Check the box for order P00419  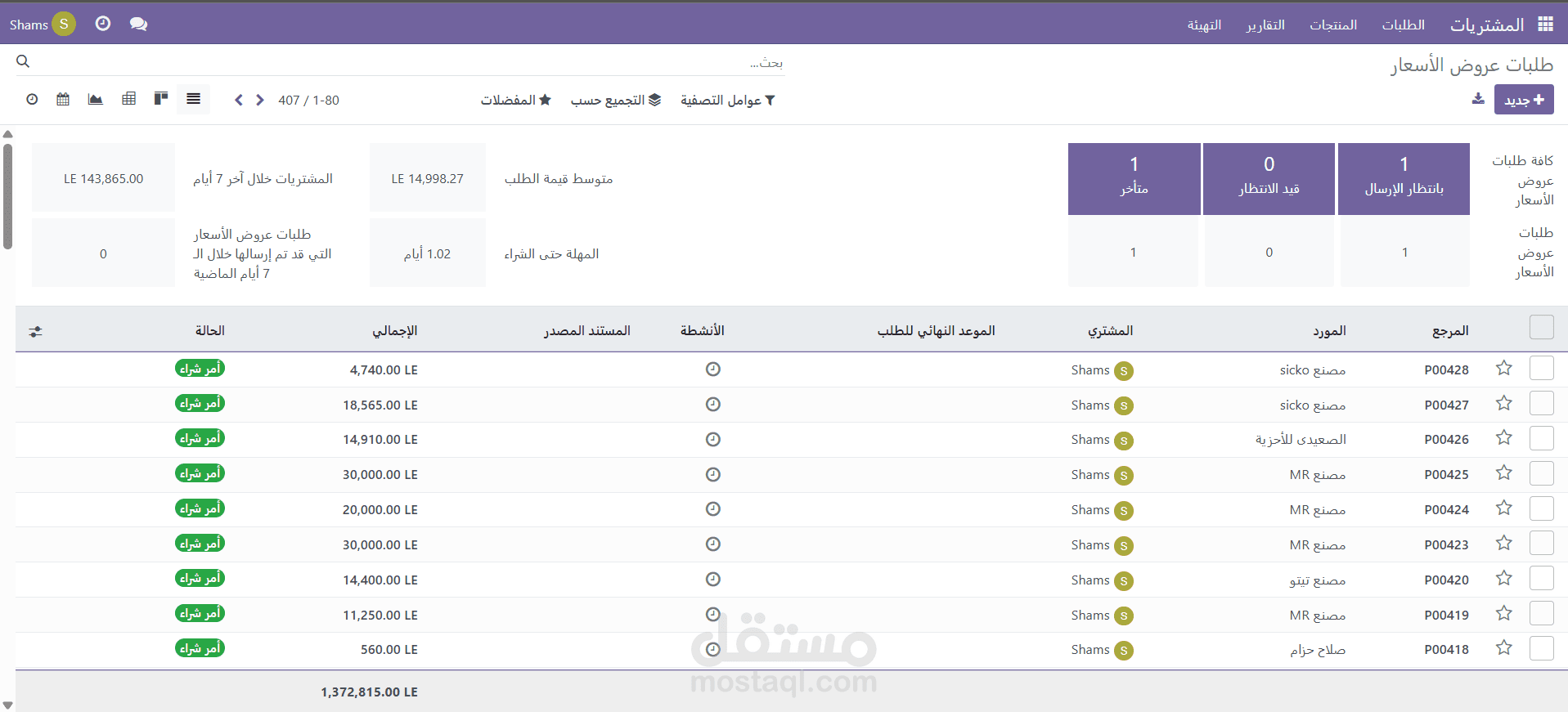1542,613
